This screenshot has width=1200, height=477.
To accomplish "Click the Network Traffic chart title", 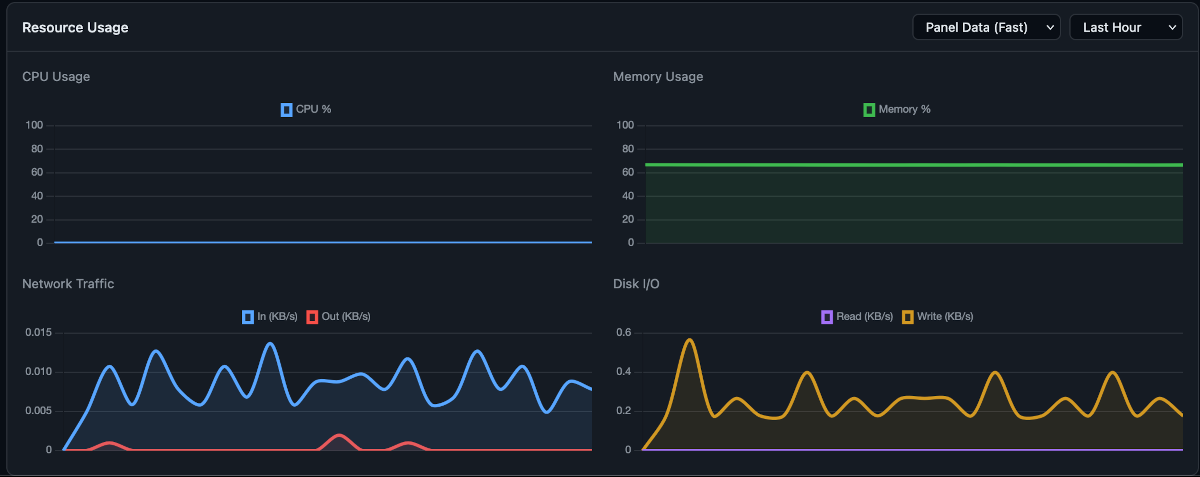I will [x=68, y=284].
